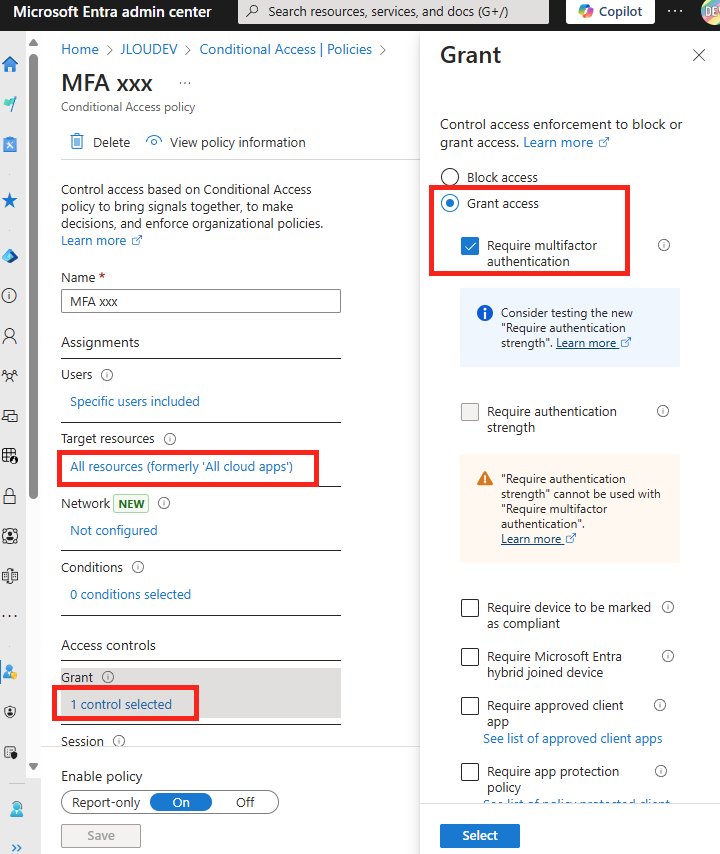The image size is (720, 854).
Task: Click the Copilot button in header
Action: pos(610,11)
